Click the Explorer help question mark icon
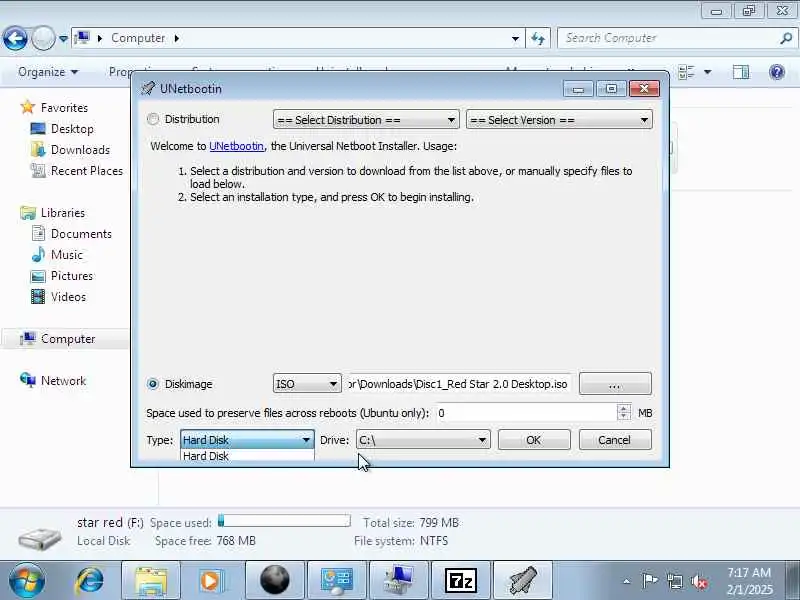The width and height of the screenshot is (800, 600). click(x=777, y=72)
